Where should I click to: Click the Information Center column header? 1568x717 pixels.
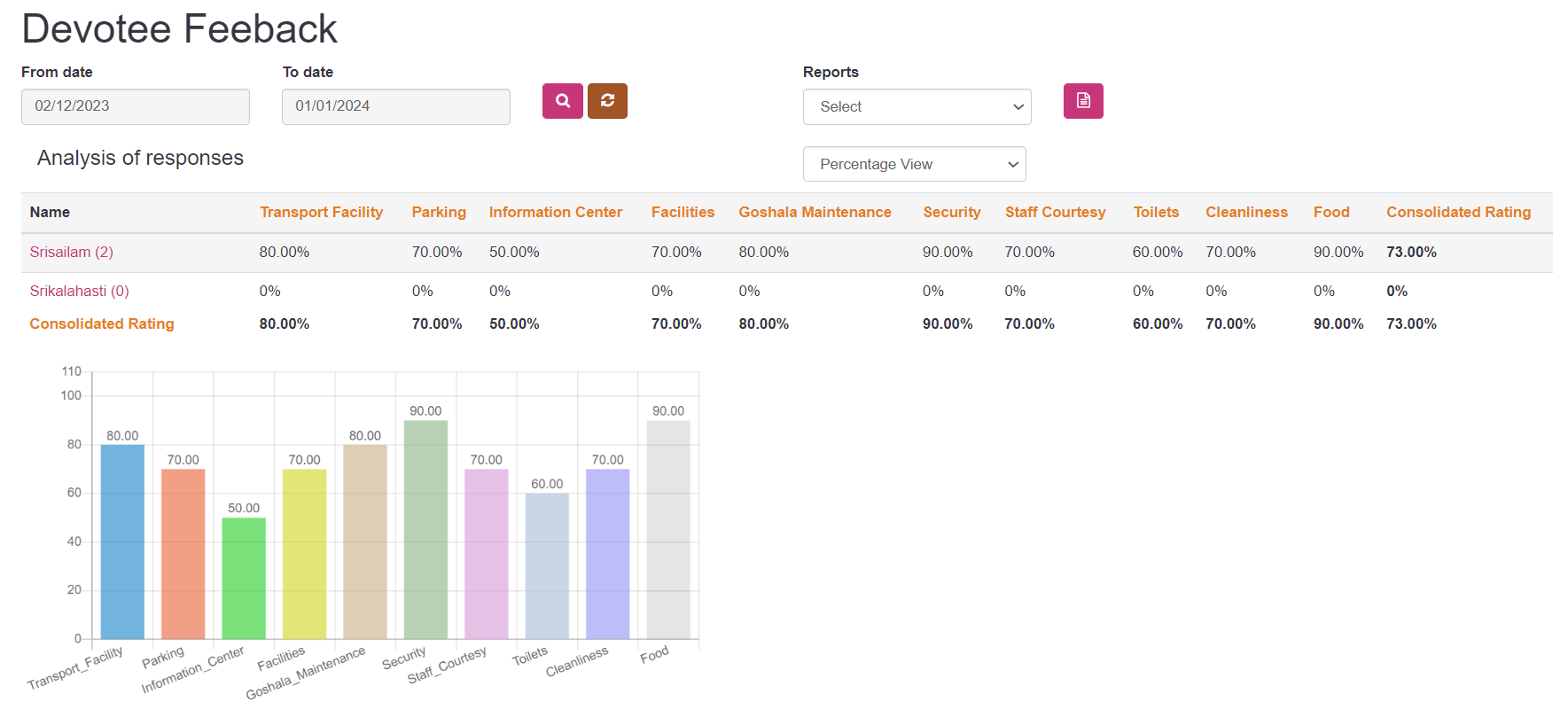(x=556, y=213)
